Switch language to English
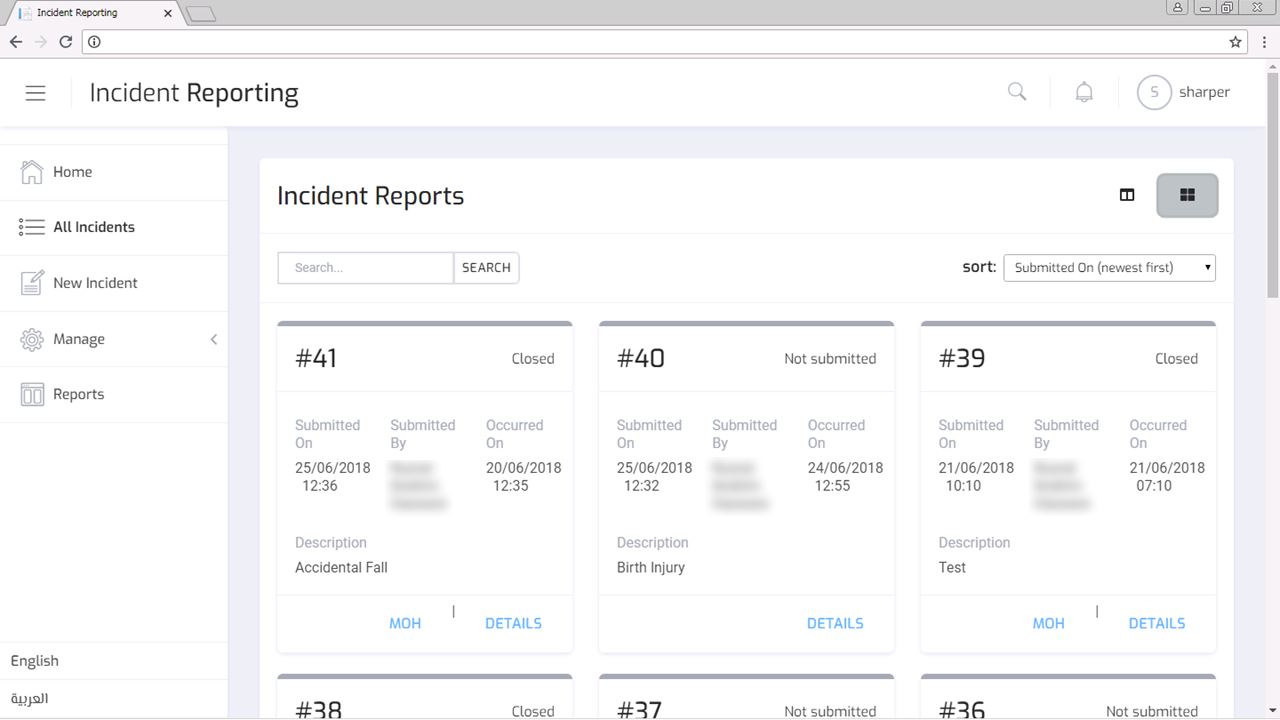 tap(35, 661)
